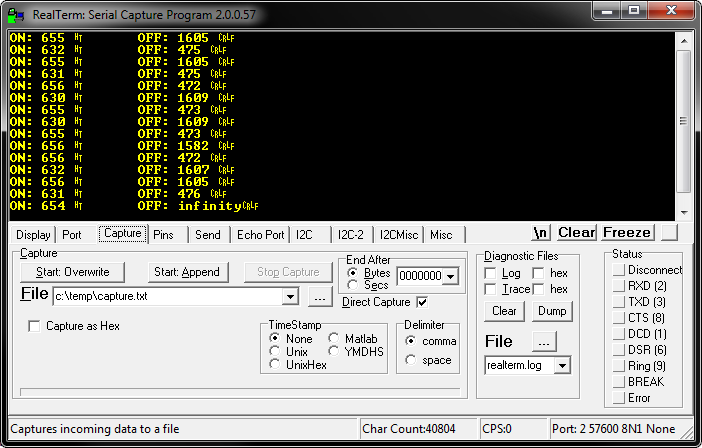Screen dimensions: 702x448
Task: Browse for capture file with ... button
Action: [x=320, y=297]
